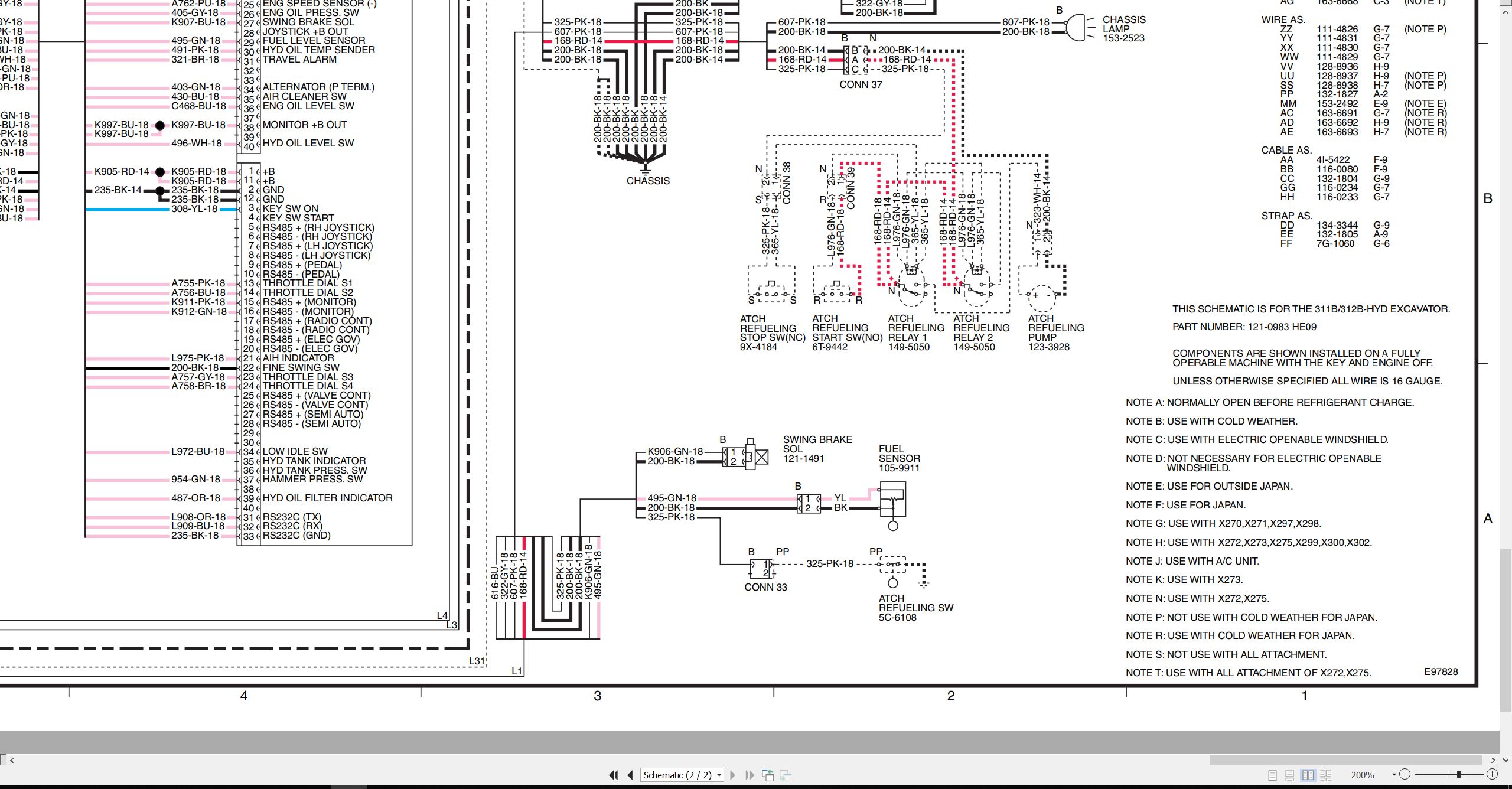Click NOTE T all attachment text
1512x789 pixels.
click(1248, 673)
